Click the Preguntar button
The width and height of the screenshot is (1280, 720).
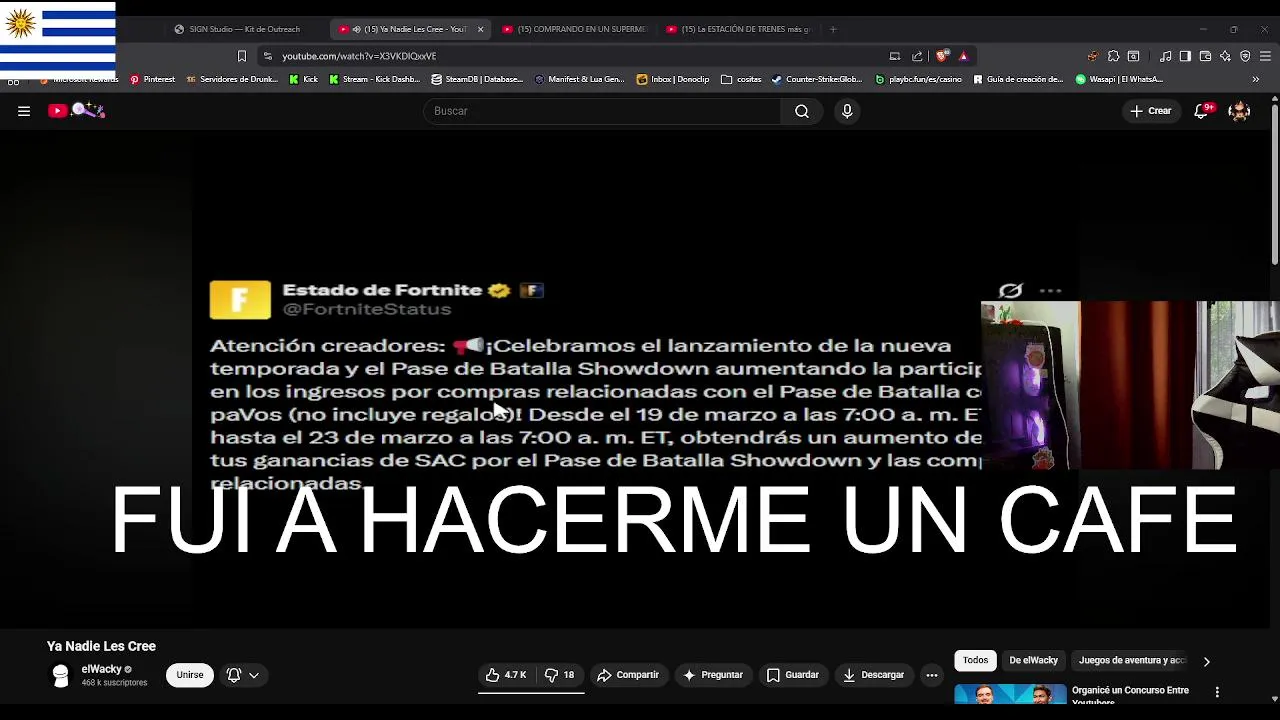pyautogui.click(x=713, y=675)
